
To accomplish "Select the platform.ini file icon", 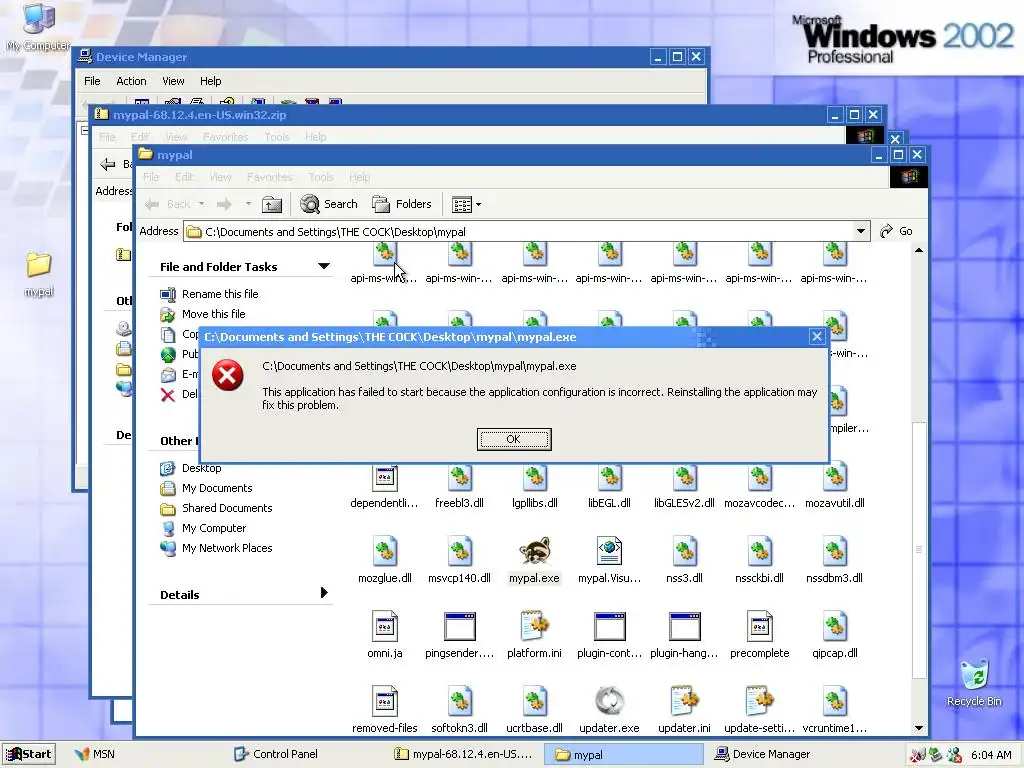I will [x=534, y=626].
